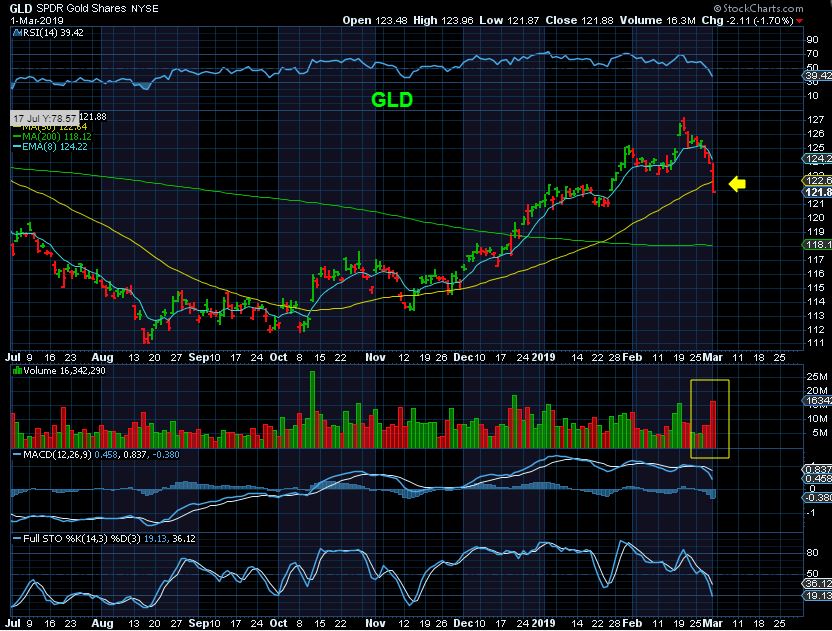Click Feb on the price chart date axis
The width and height of the screenshot is (832, 631).
pyautogui.click(x=632, y=357)
